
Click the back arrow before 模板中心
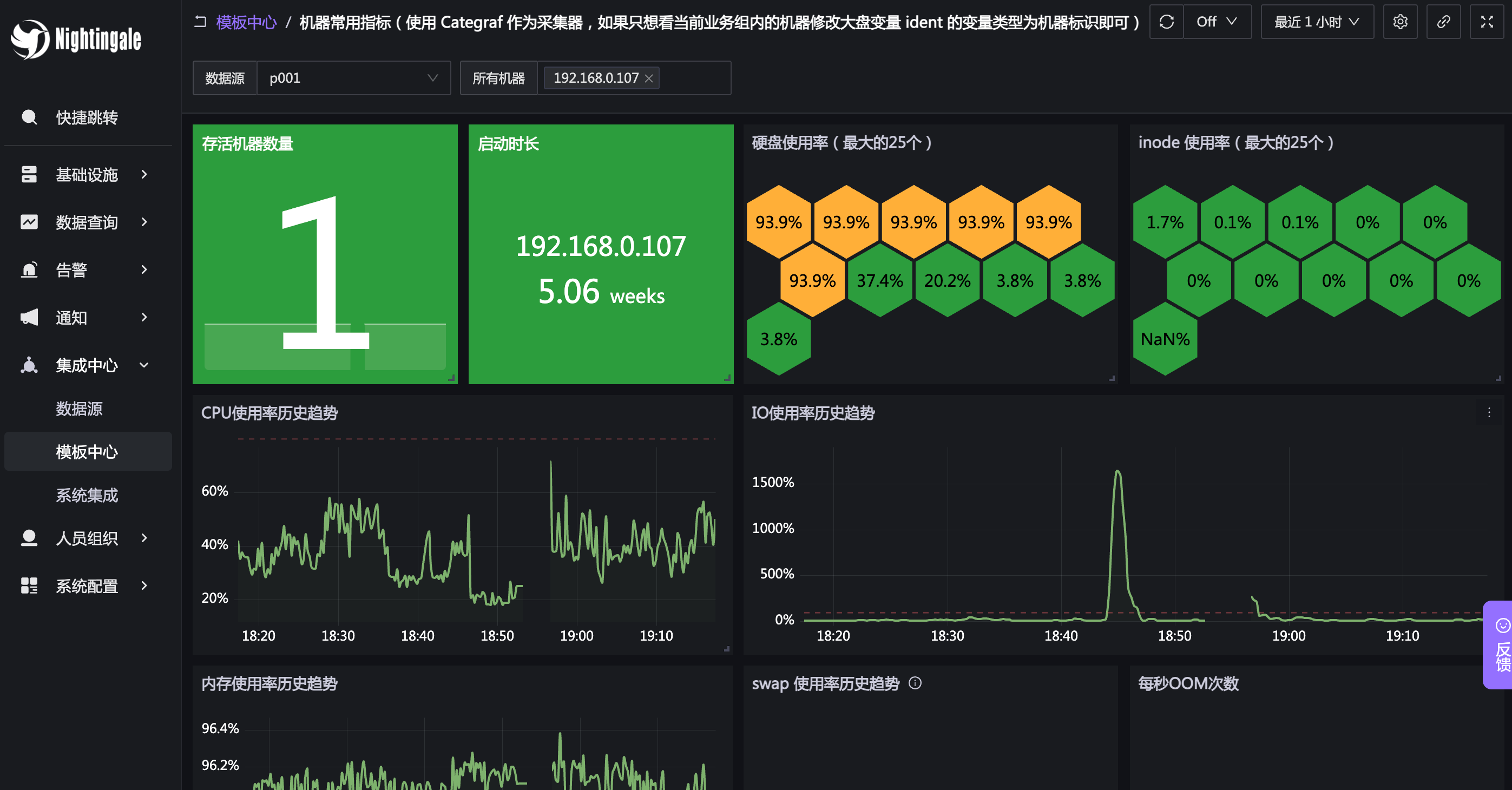(x=201, y=22)
